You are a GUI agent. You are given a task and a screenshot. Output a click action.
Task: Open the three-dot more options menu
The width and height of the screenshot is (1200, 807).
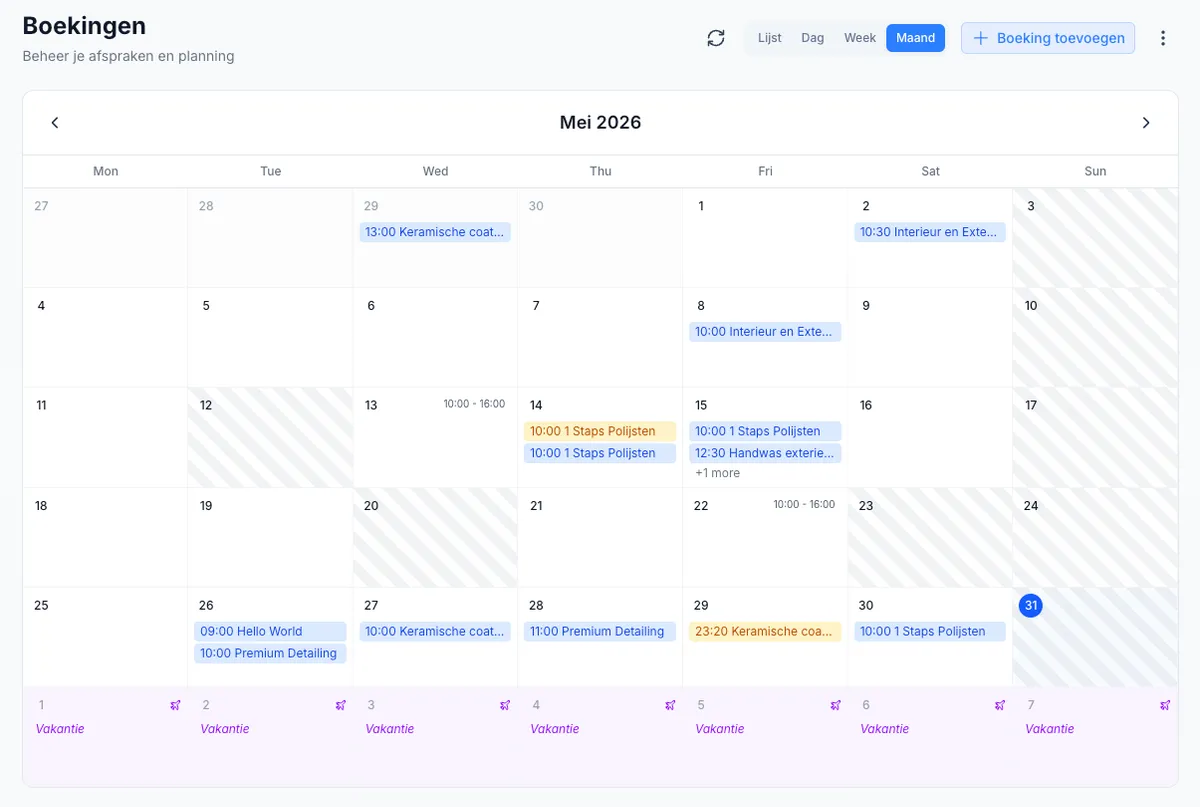(x=1162, y=38)
